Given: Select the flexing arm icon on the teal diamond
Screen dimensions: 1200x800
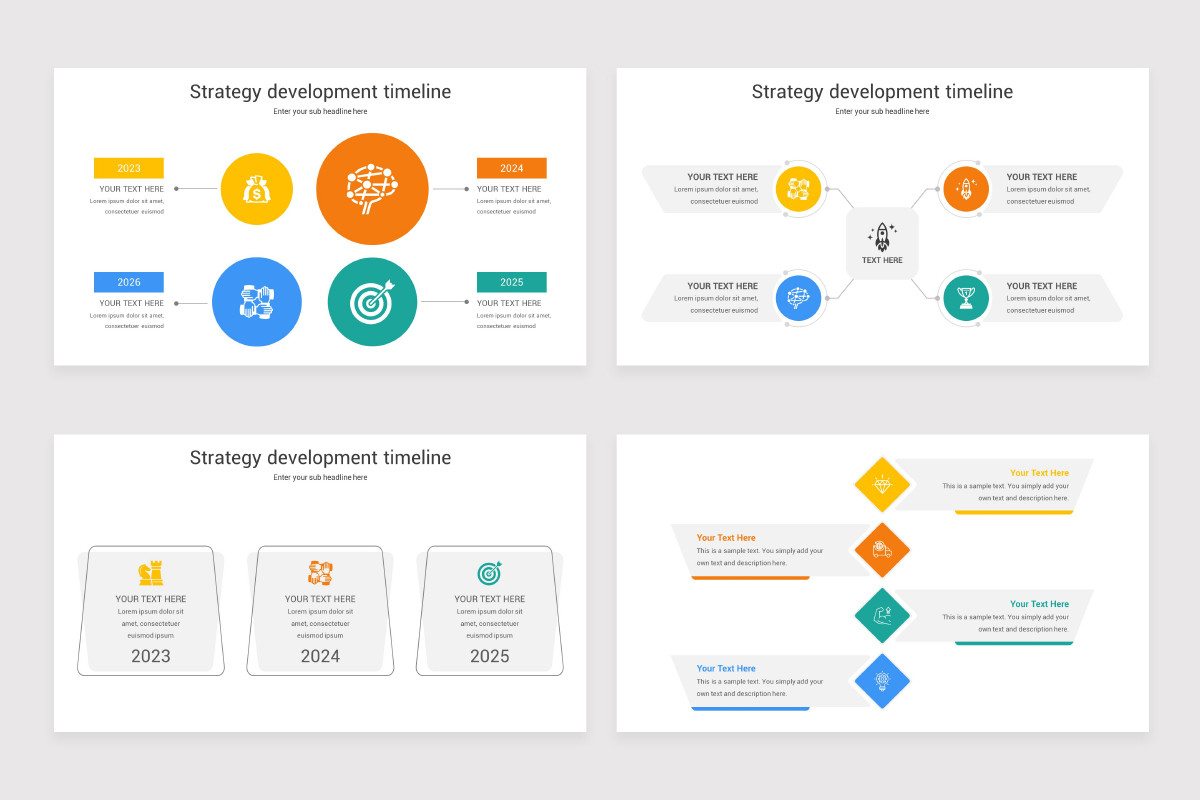Looking at the screenshot, I should click(881, 615).
